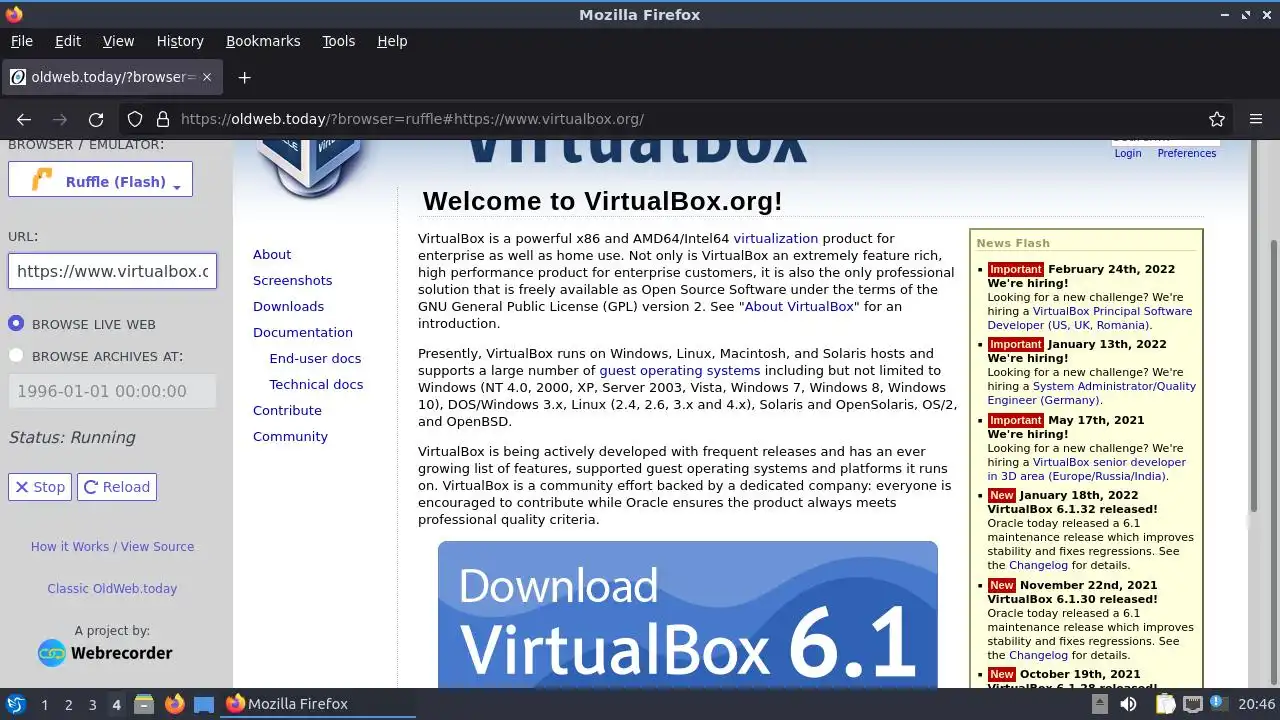
Task: Open the Help menu
Action: pyautogui.click(x=392, y=41)
